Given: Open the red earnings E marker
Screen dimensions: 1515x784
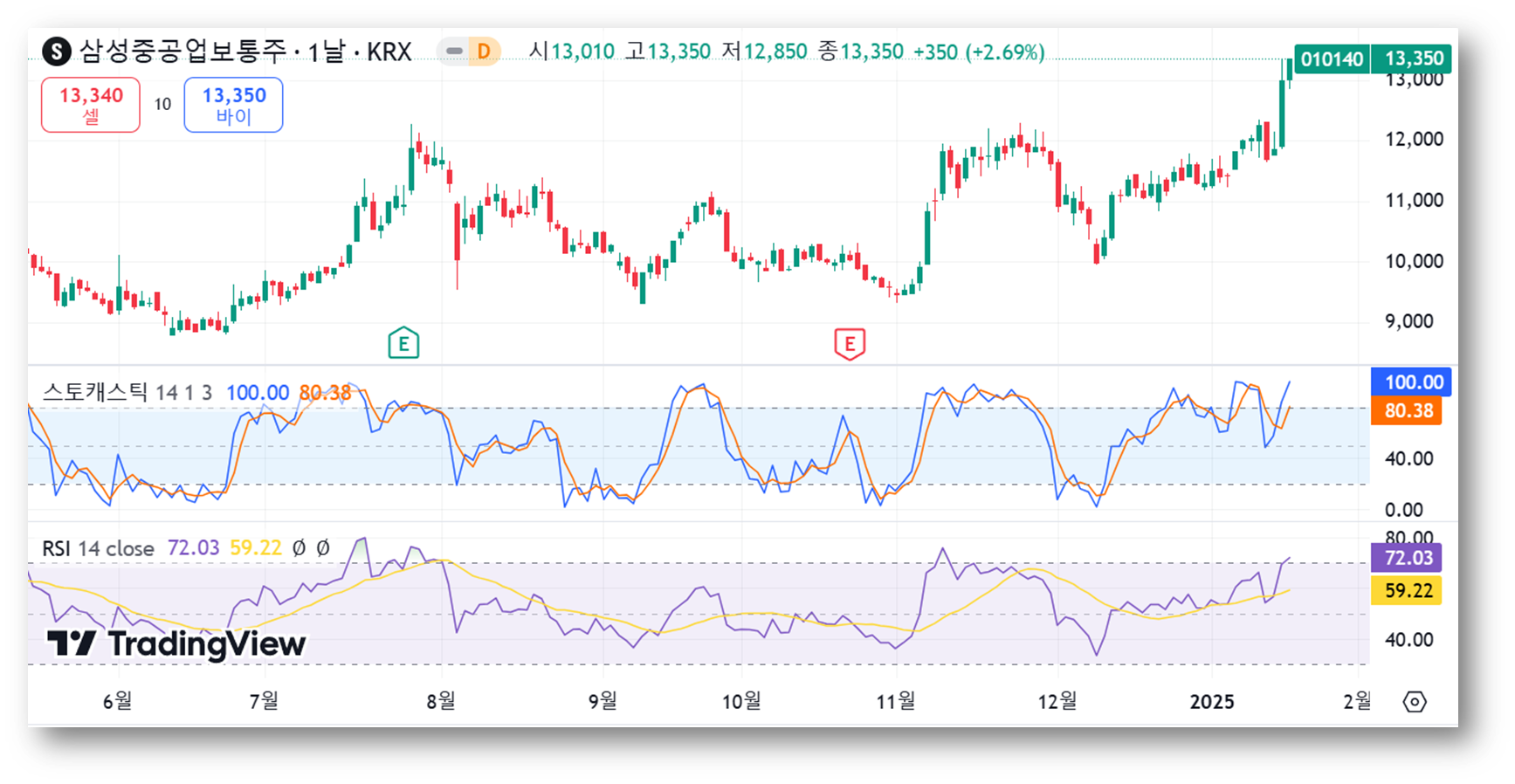Looking at the screenshot, I should 850,344.
